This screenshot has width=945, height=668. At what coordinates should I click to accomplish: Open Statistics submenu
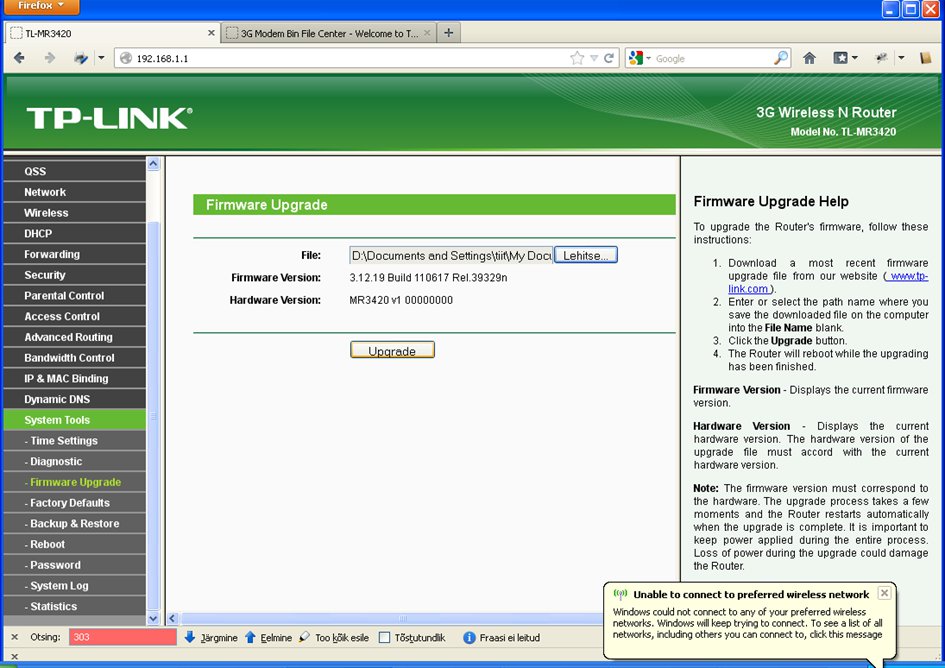pos(75,607)
